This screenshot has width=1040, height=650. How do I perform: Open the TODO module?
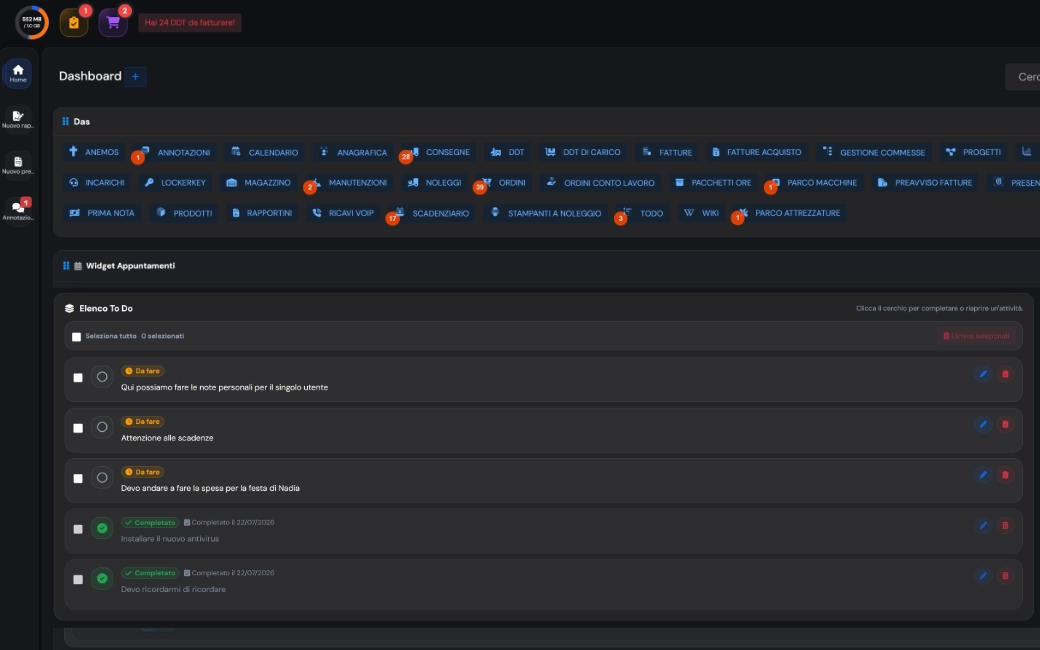[643, 213]
